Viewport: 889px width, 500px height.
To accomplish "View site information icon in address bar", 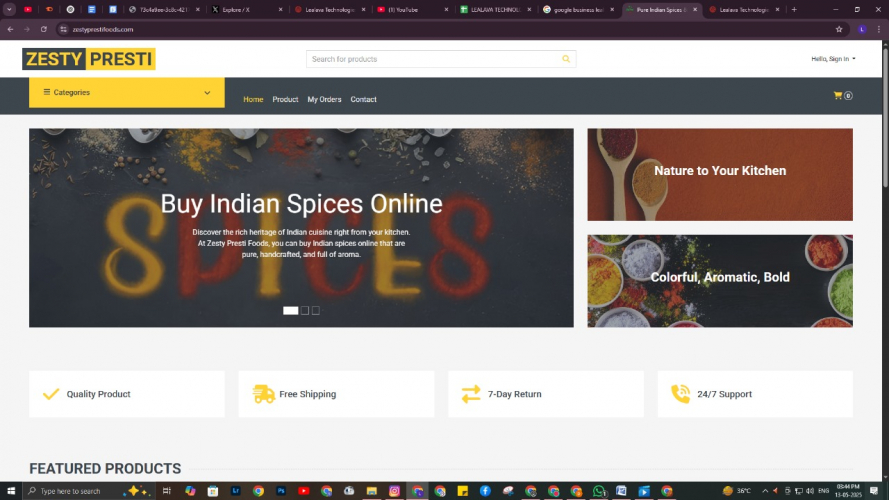I will tap(64, 29).
